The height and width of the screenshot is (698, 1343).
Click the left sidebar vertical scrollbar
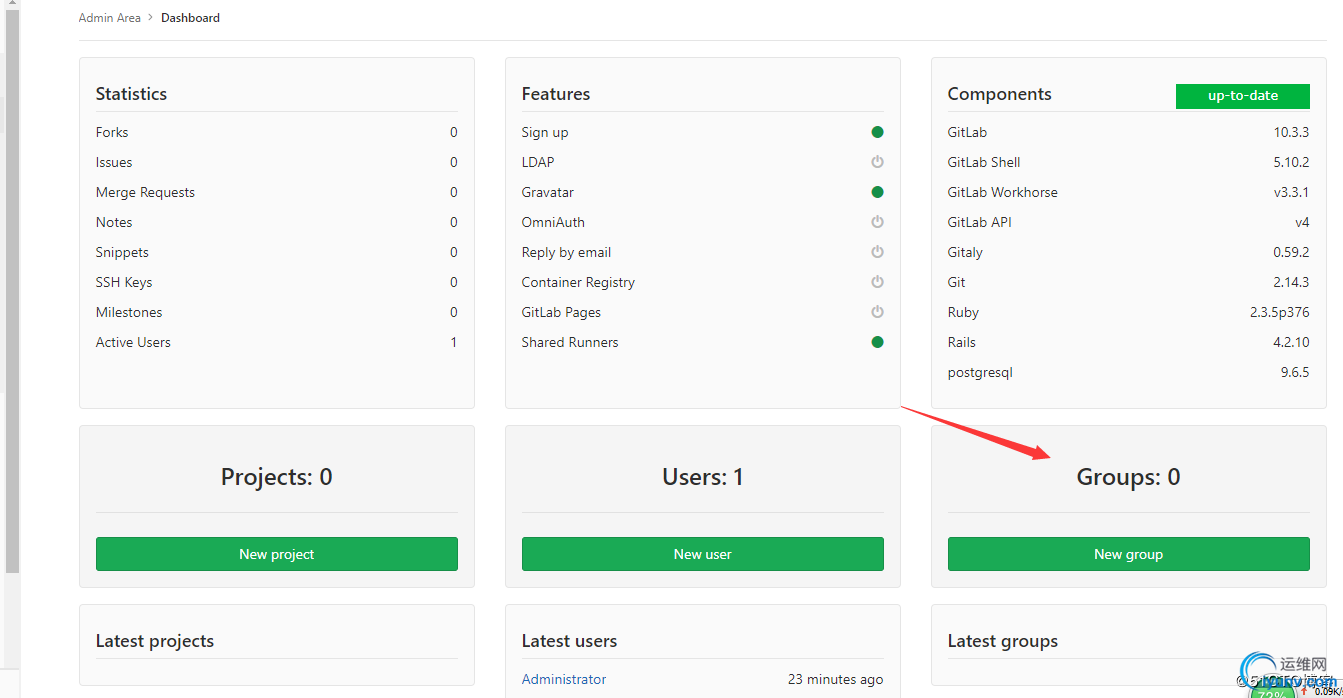pyautogui.click(x=12, y=290)
